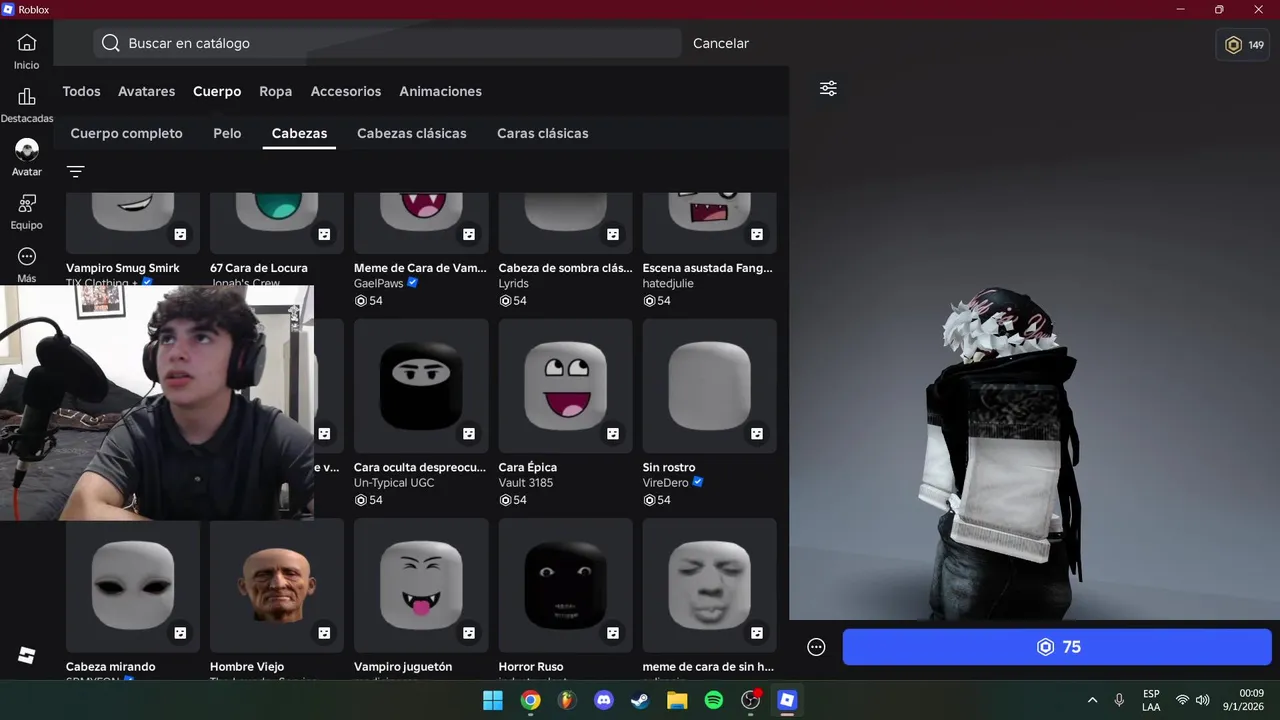This screenshot has height=720, width=1280.
Task: Open creator link VireDero
Action: point(666,483)
